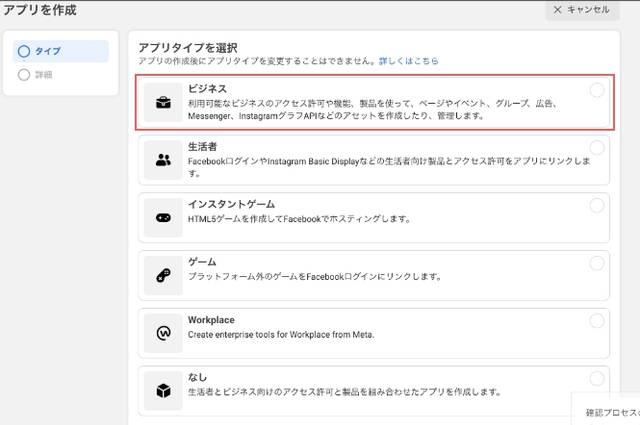This screenshot has width=640, height=425.
Task: Click the HTML5ゲーム description text
Action: (x=299, y=219)
